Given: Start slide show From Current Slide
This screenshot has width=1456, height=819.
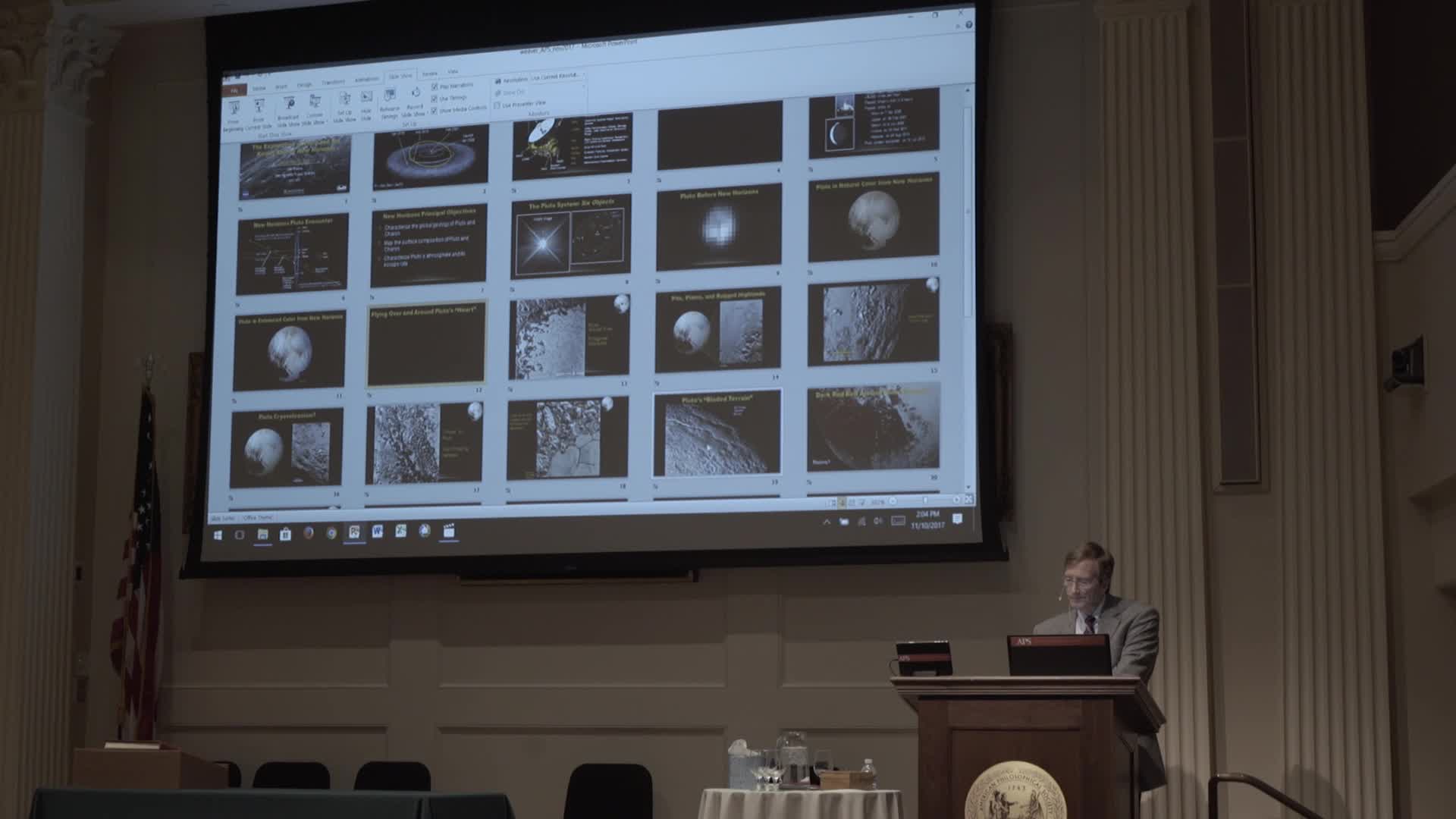Looking at the screenshot, I should [x=259, y=115].
